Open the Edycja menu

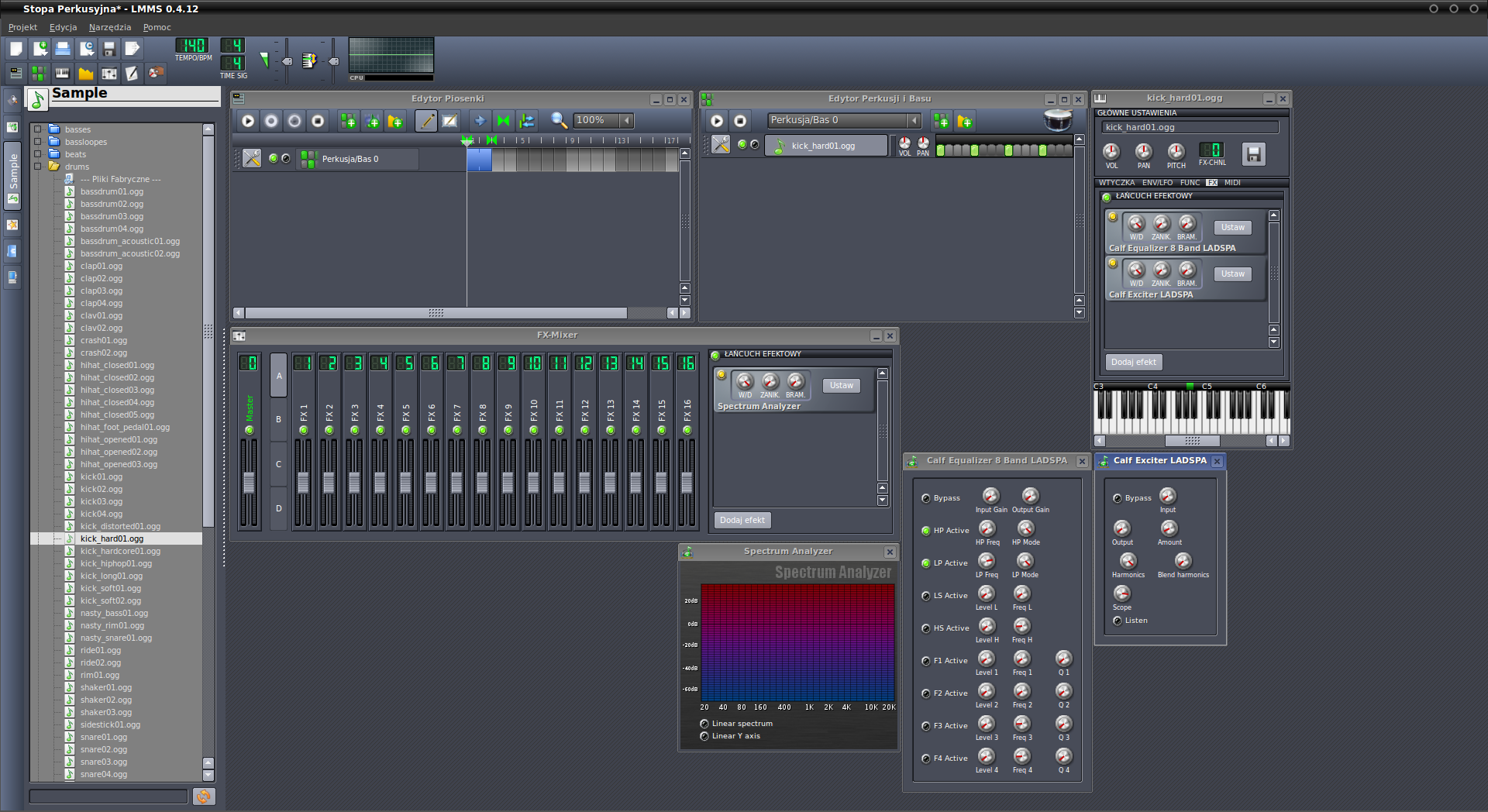[63, 27]
